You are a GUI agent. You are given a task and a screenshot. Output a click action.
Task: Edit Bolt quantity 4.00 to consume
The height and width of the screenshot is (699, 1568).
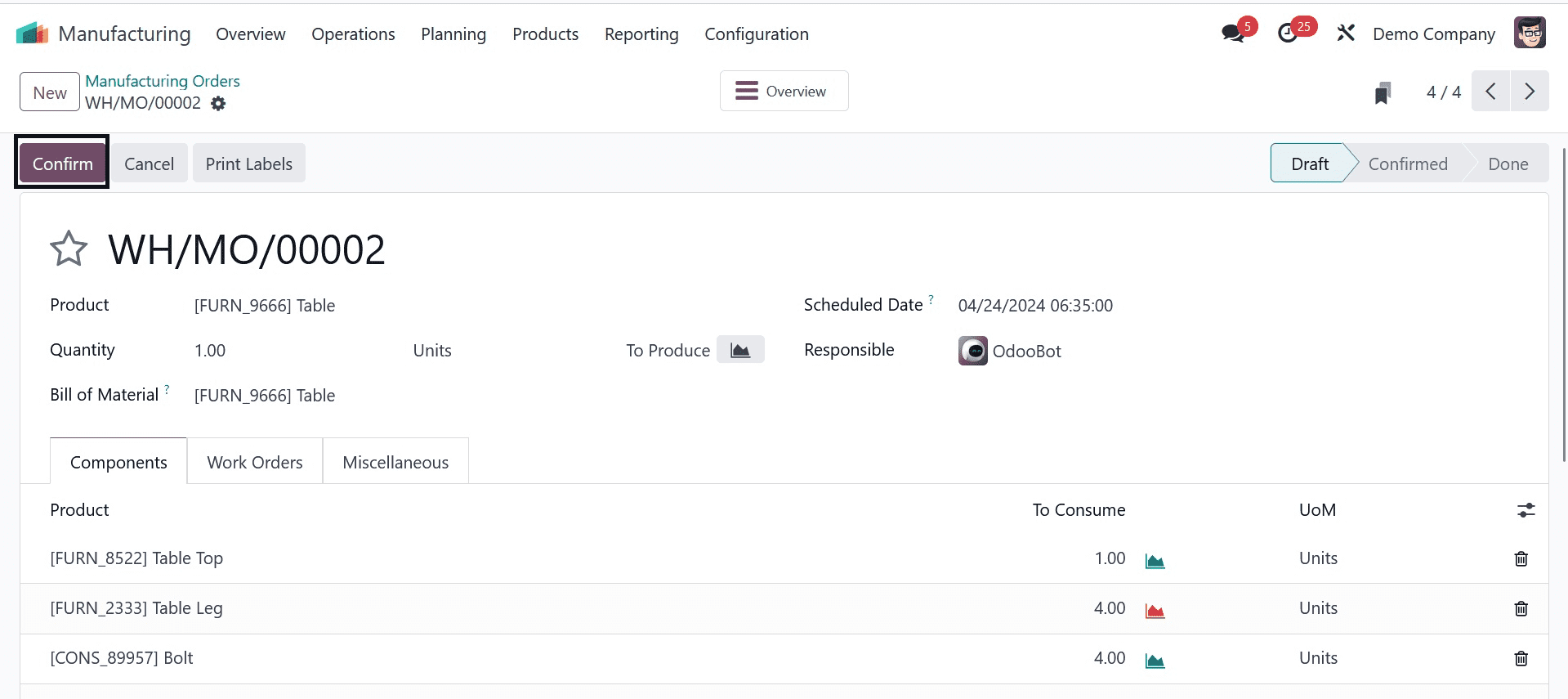coord(1110,658)
